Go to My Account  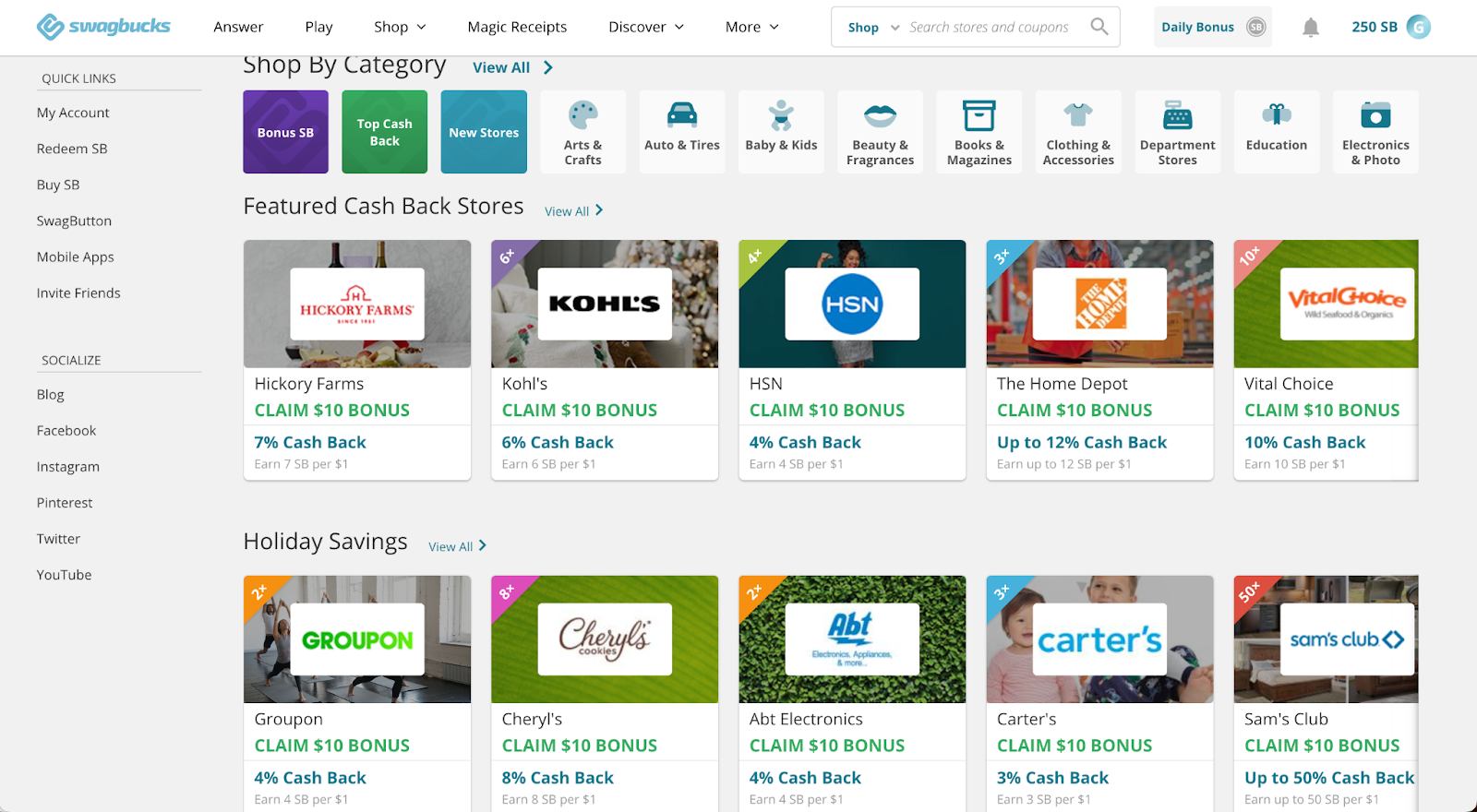coord(73,113)
